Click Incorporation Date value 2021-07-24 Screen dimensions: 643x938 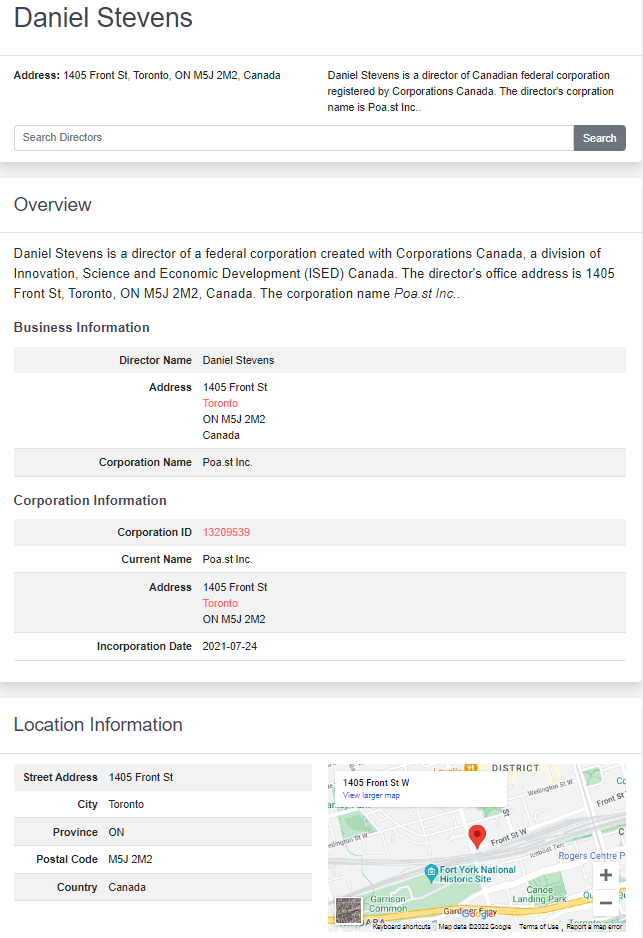[230, 646]
